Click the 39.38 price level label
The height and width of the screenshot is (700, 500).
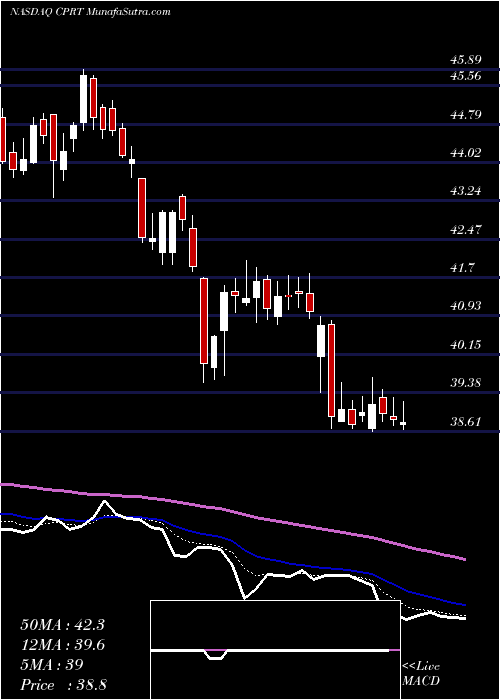pyautogui.click(x=464, y=383)
